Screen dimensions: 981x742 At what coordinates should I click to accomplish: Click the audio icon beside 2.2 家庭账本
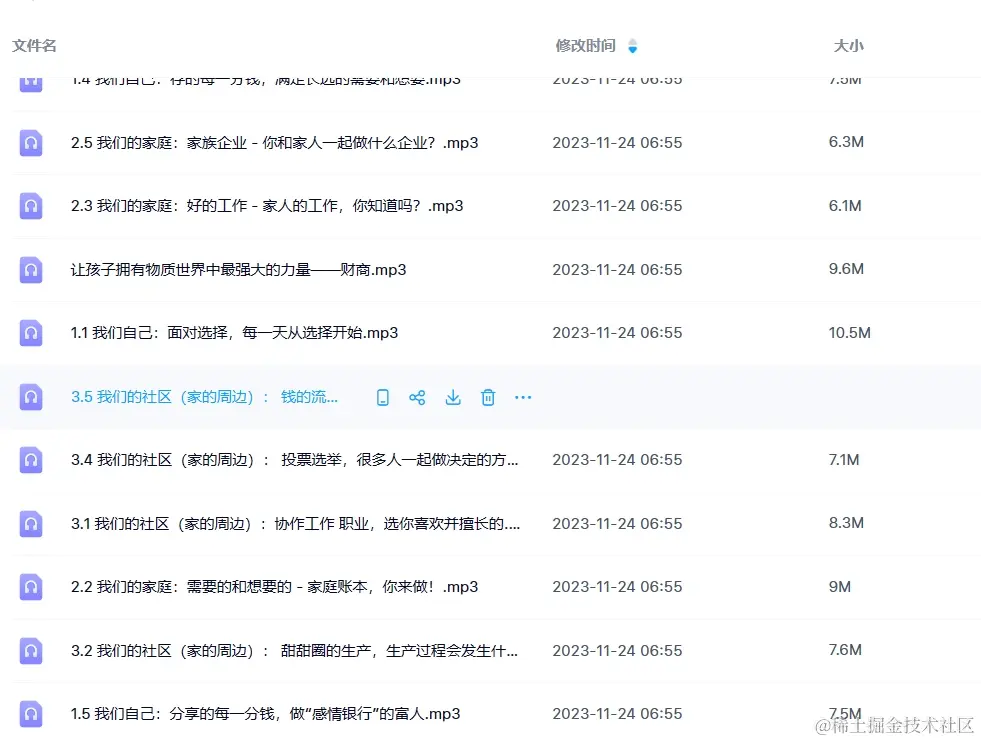30,587
